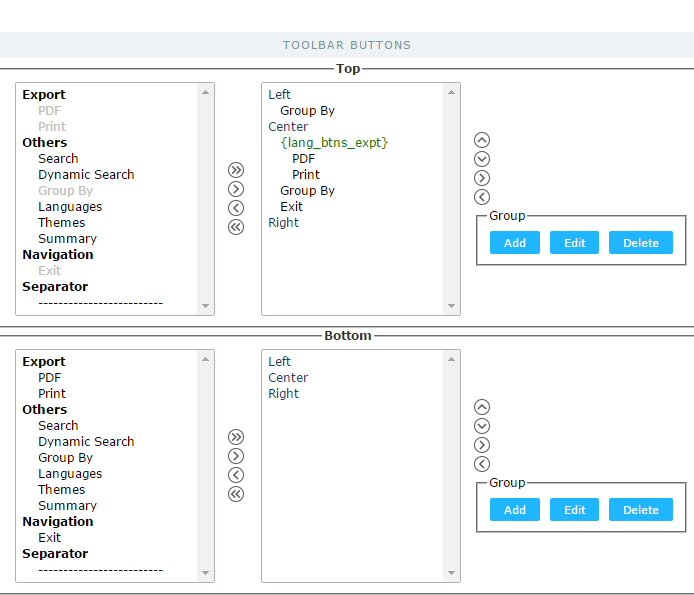This screenshot has width=694, height=595.
Task: Select Group By under Center in Top list
Action: pos(307,191)
